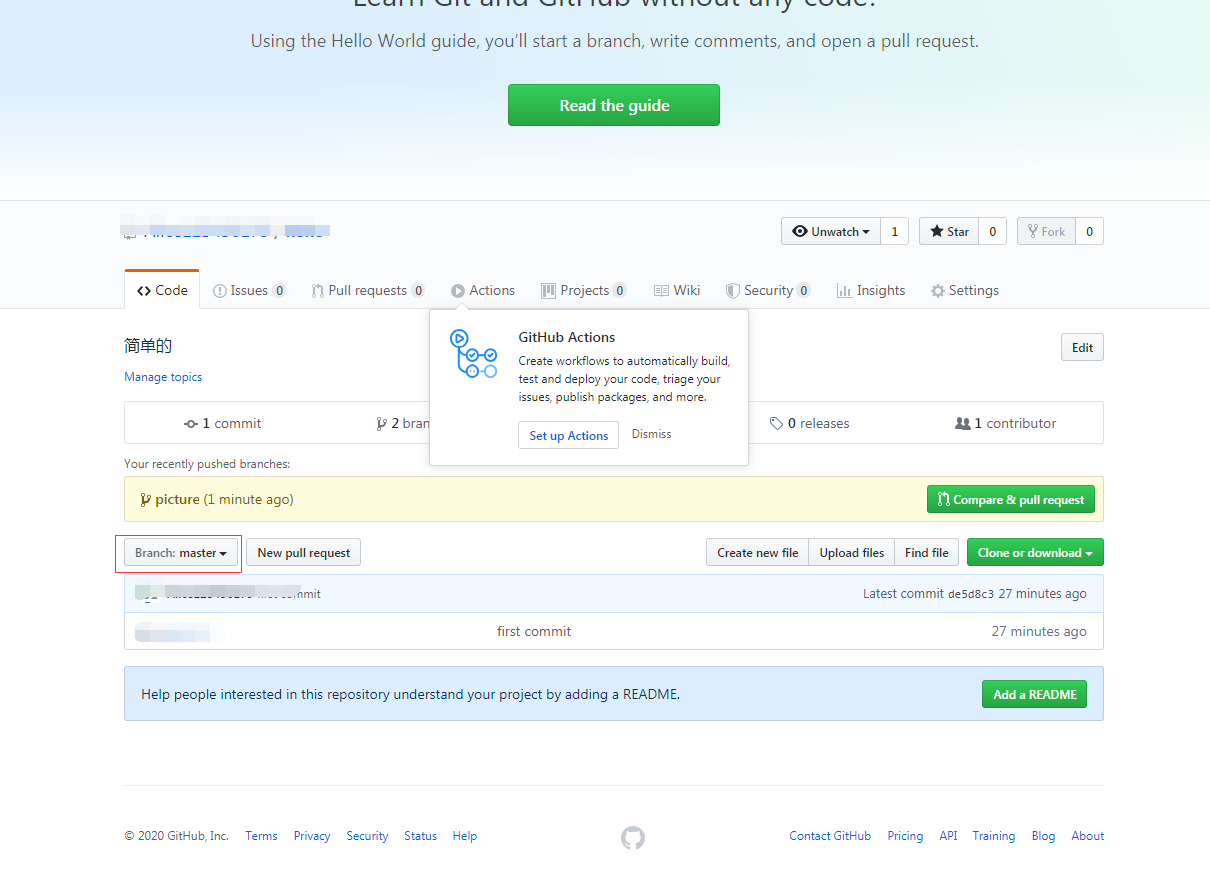Open the Help footer link
The width and height of the screenshot is (1210, 882).
point(464,836)
